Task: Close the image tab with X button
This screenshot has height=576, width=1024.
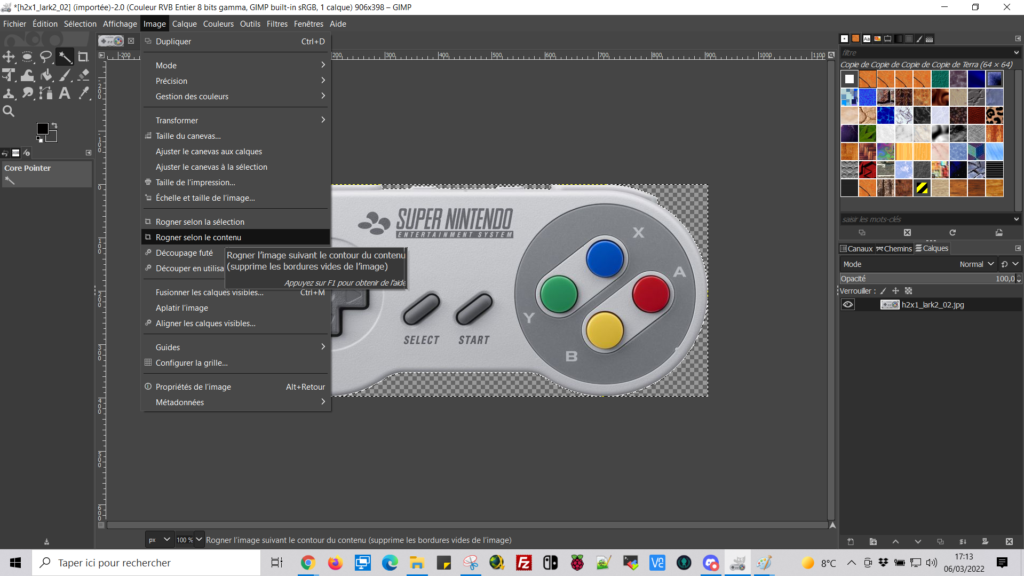Action: 131,41
